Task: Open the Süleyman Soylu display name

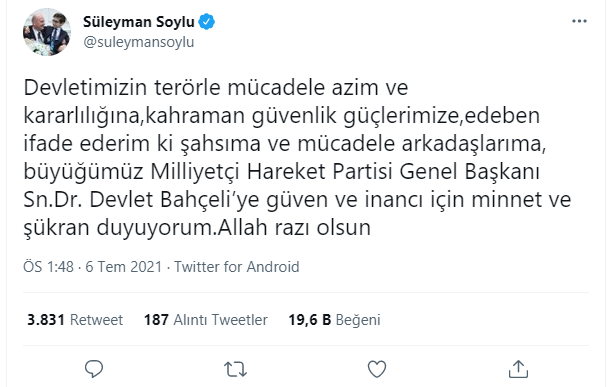Action: click(x=139, y=22)
